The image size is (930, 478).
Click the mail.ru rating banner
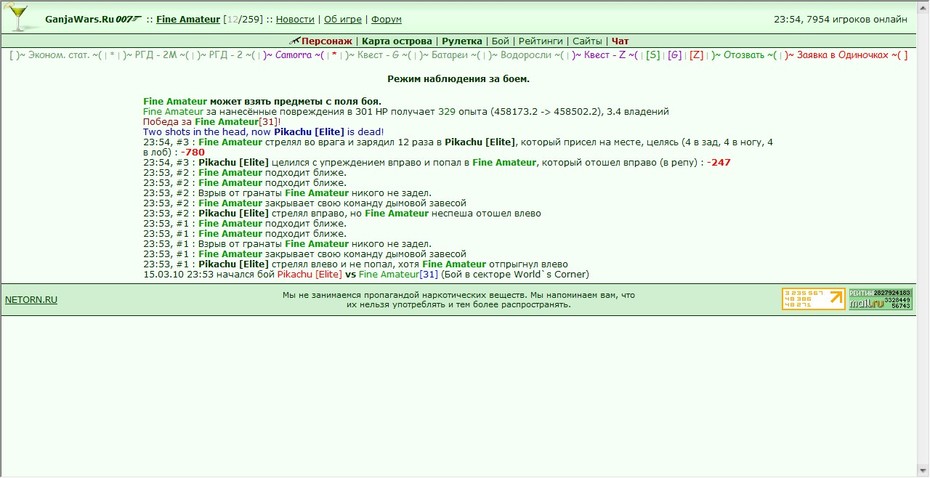880,299
